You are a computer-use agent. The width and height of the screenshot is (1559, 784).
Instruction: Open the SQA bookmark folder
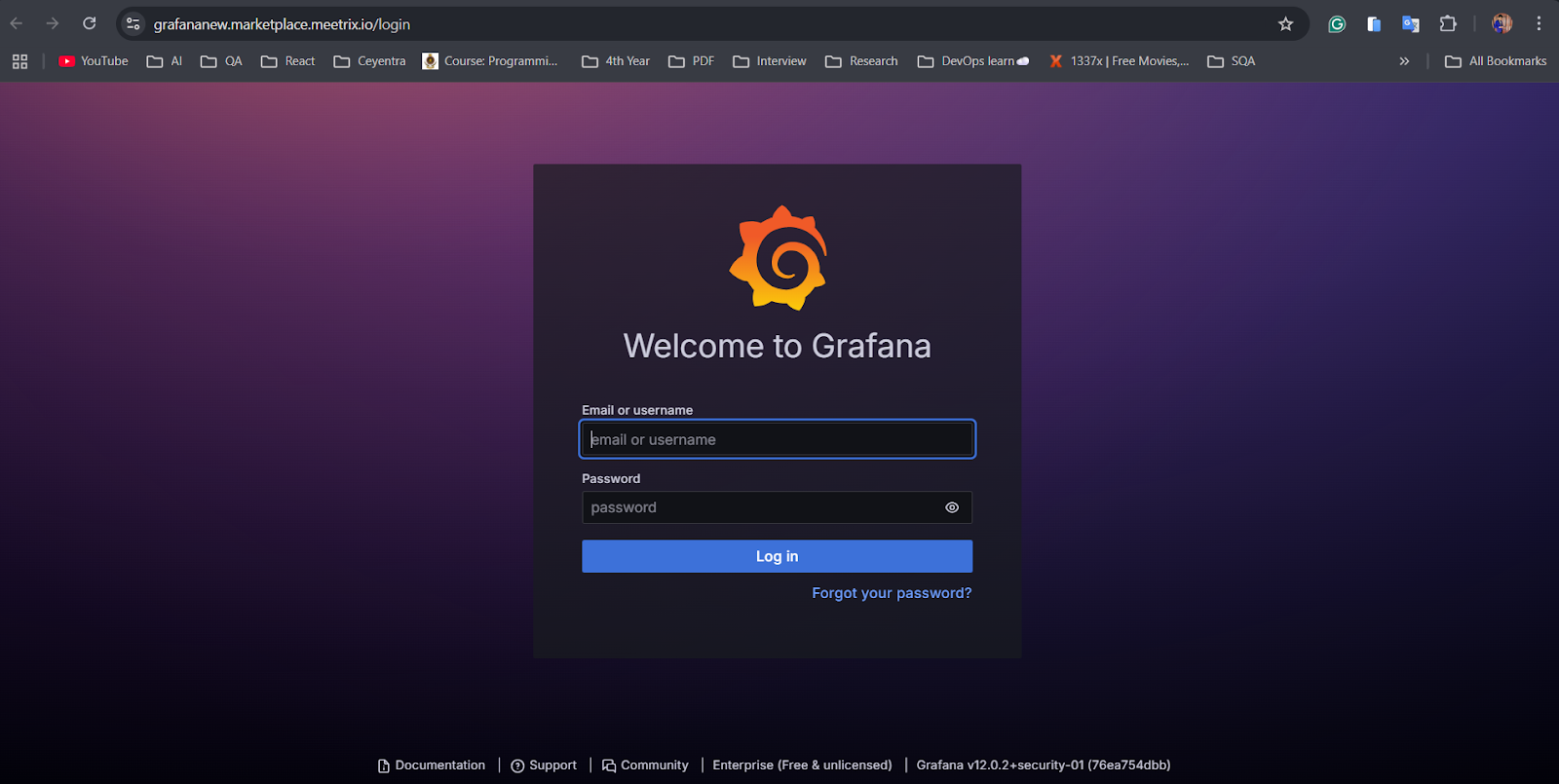coord(1232,61)
